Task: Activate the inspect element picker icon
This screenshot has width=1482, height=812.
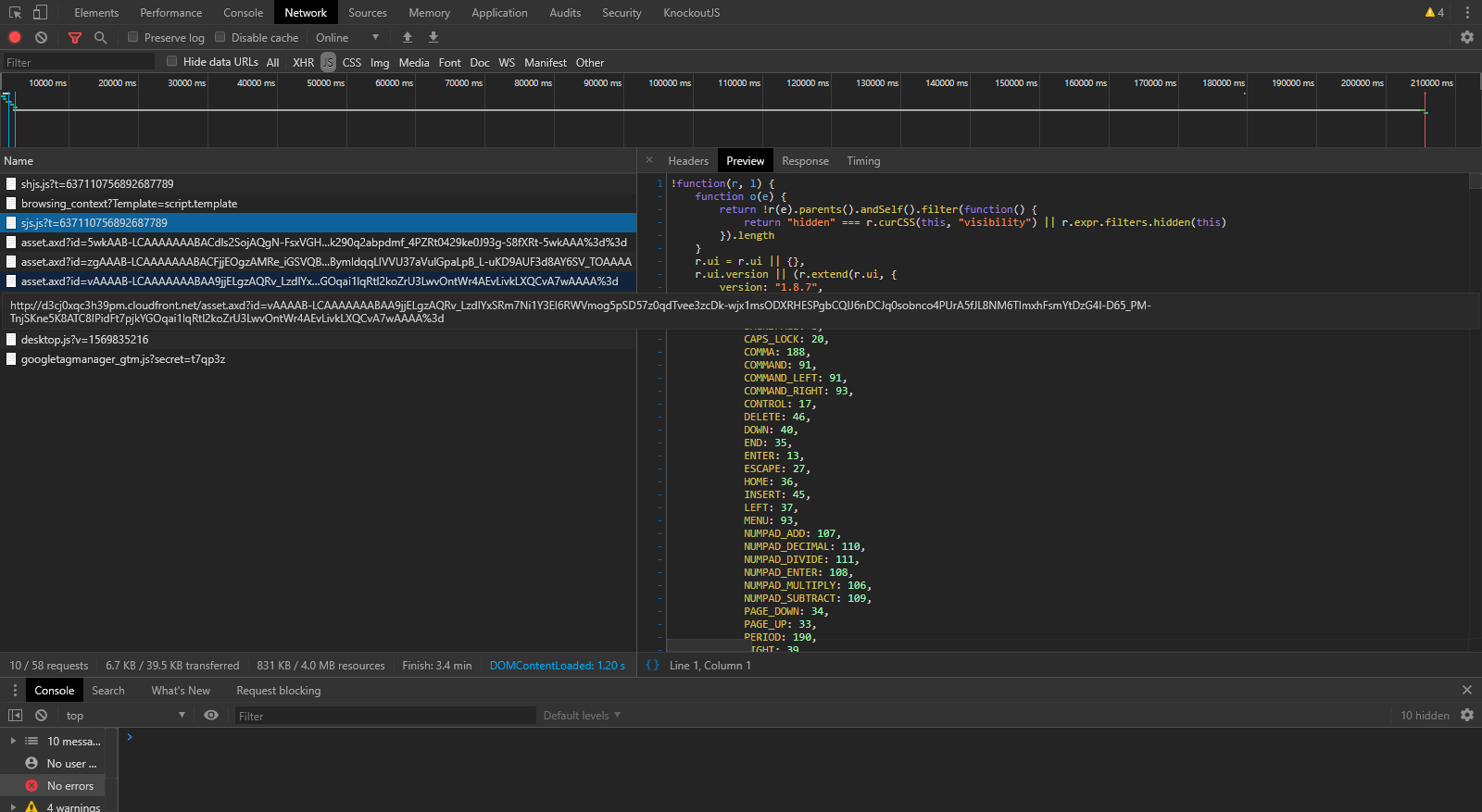Action: 15,13
